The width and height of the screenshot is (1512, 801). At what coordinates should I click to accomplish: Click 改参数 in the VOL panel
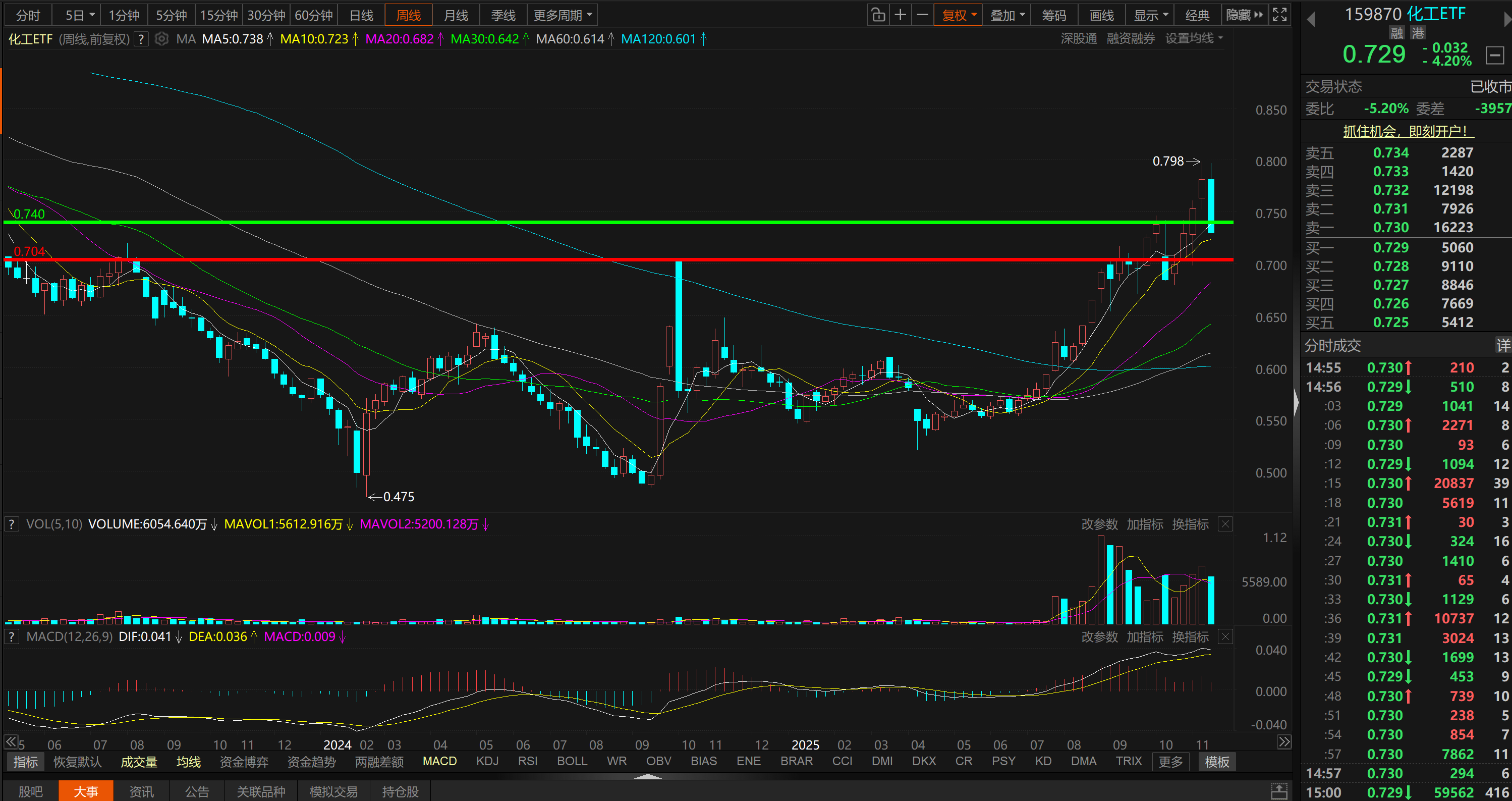pyautogui.click(x=1099, y=524)
